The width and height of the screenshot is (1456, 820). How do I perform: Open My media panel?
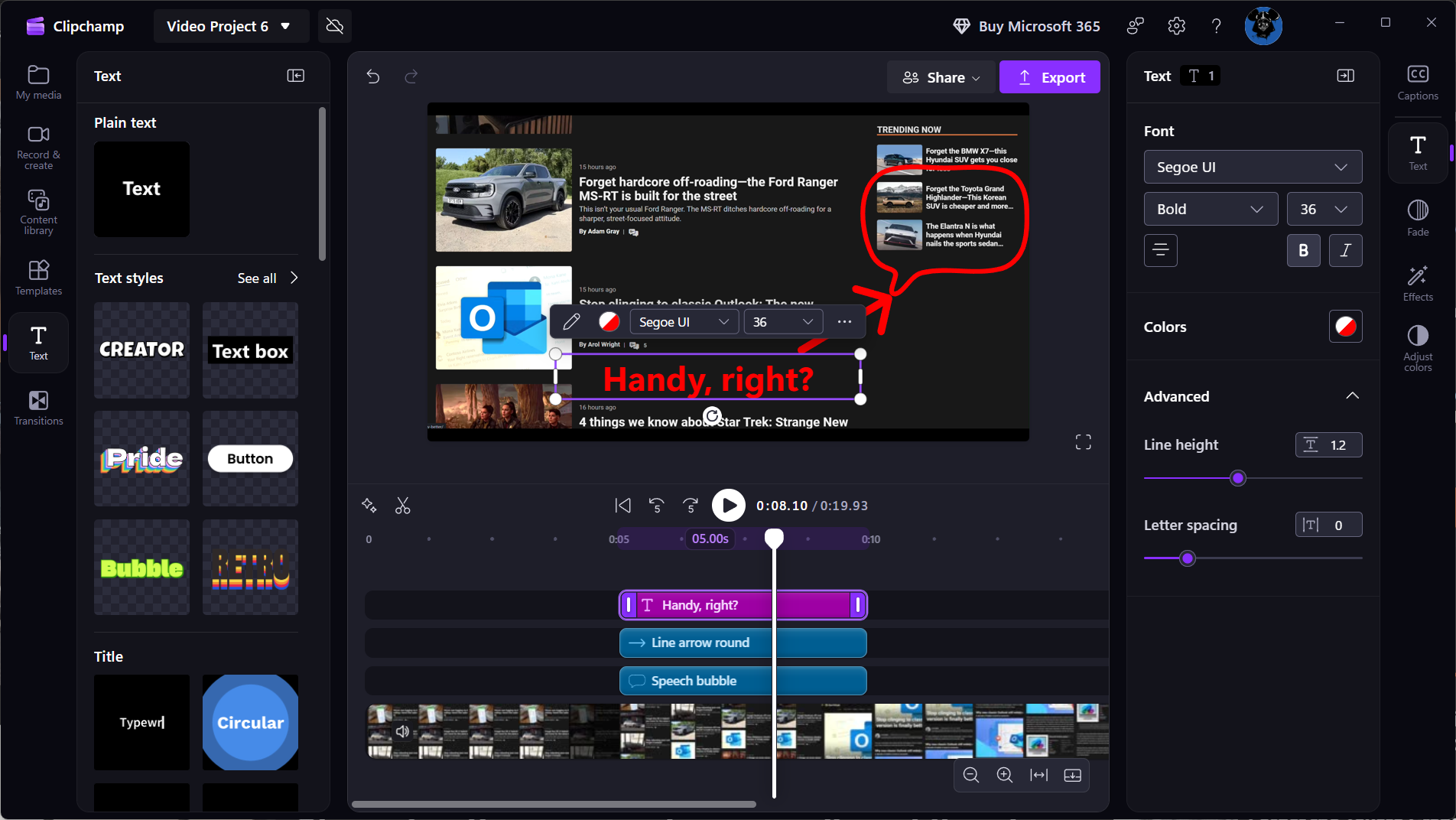38,83
